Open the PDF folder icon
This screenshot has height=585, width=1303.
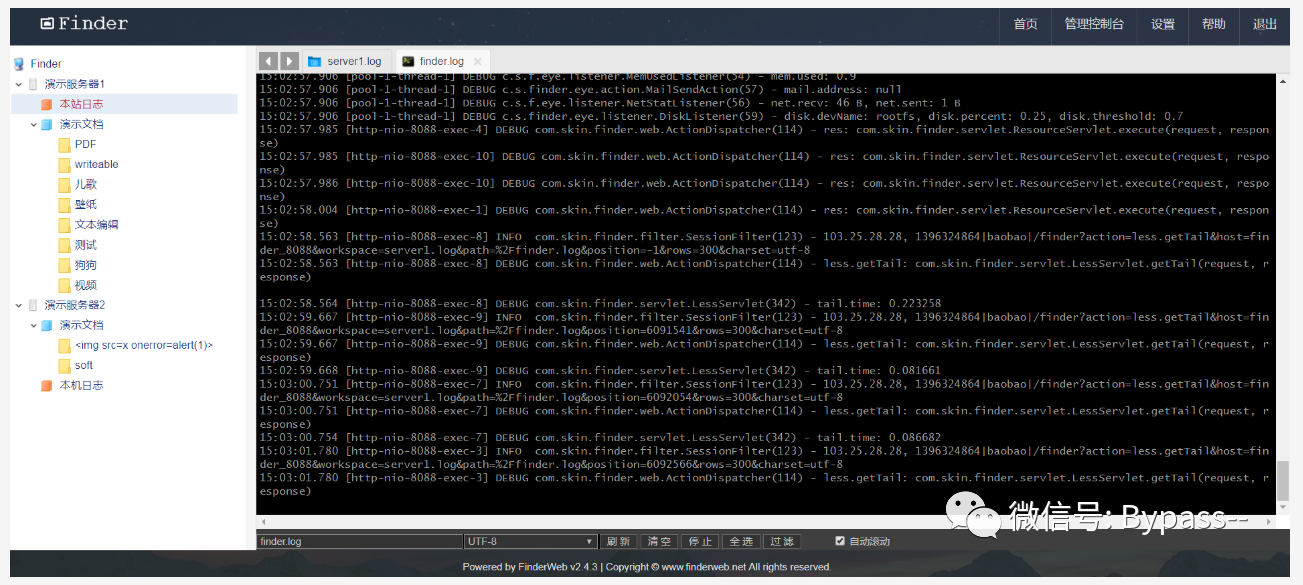click(65, 144)
